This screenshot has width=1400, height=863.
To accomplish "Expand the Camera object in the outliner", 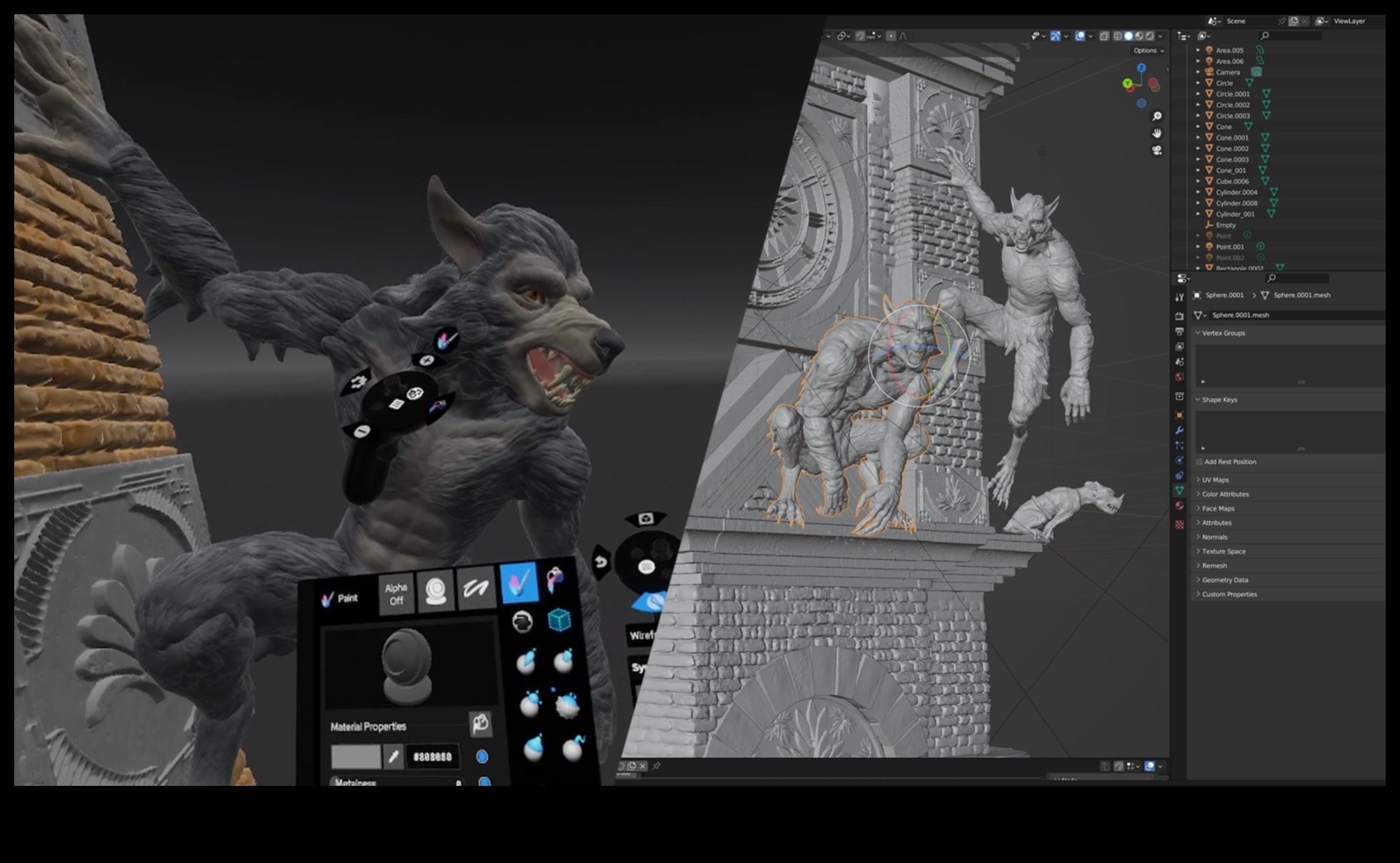I will pyautogui.click(x=1197, y=72).
